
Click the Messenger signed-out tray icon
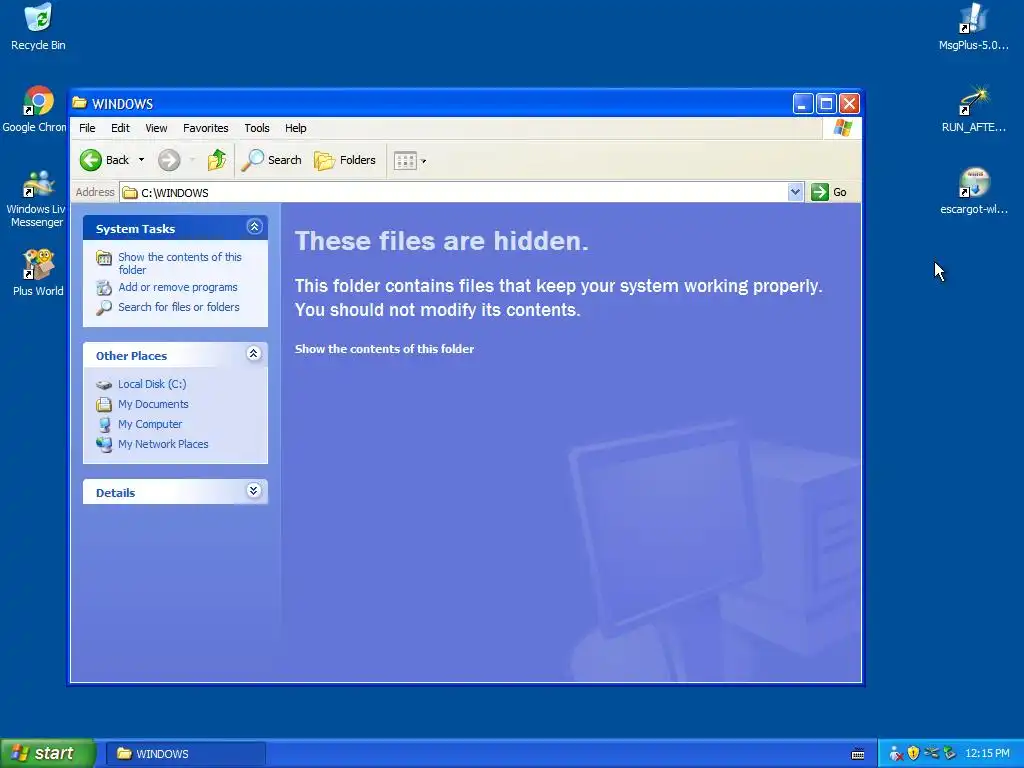tap(896, 754)
